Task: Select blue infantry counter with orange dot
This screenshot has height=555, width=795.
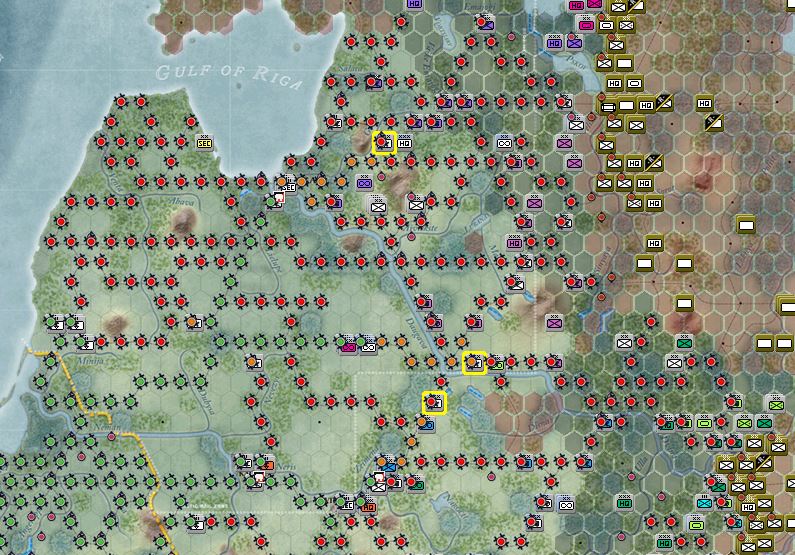Action: click(x=388, y=465)
